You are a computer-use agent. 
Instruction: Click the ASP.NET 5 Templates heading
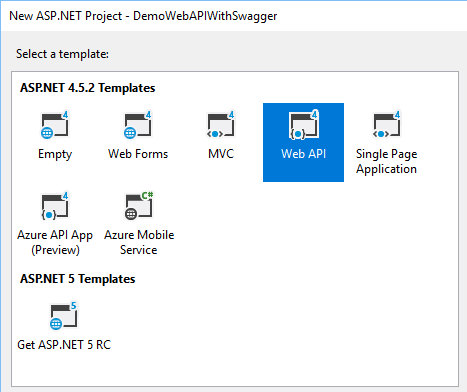coord(78,279)
